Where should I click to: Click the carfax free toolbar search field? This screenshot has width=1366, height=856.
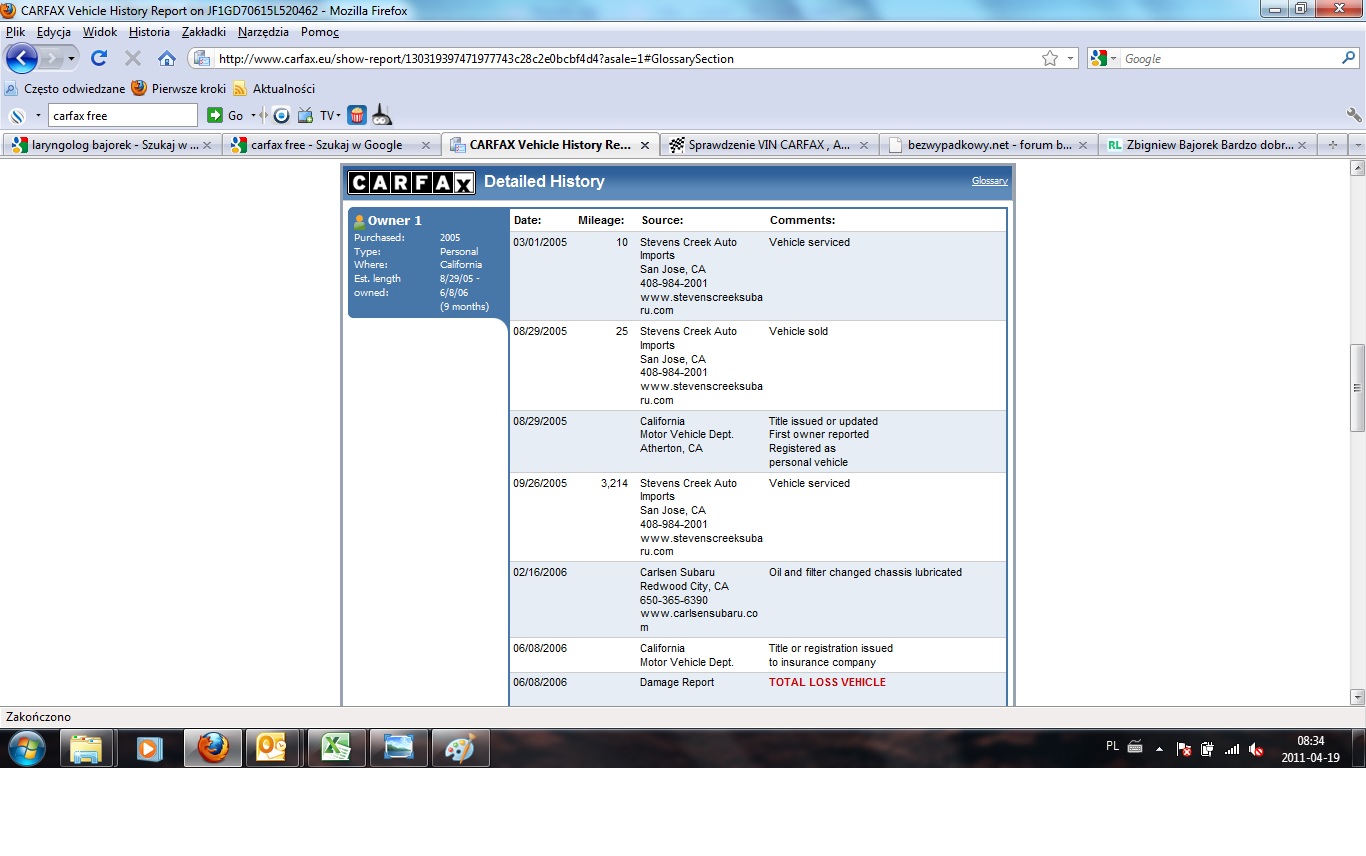[x=122, y=115]
